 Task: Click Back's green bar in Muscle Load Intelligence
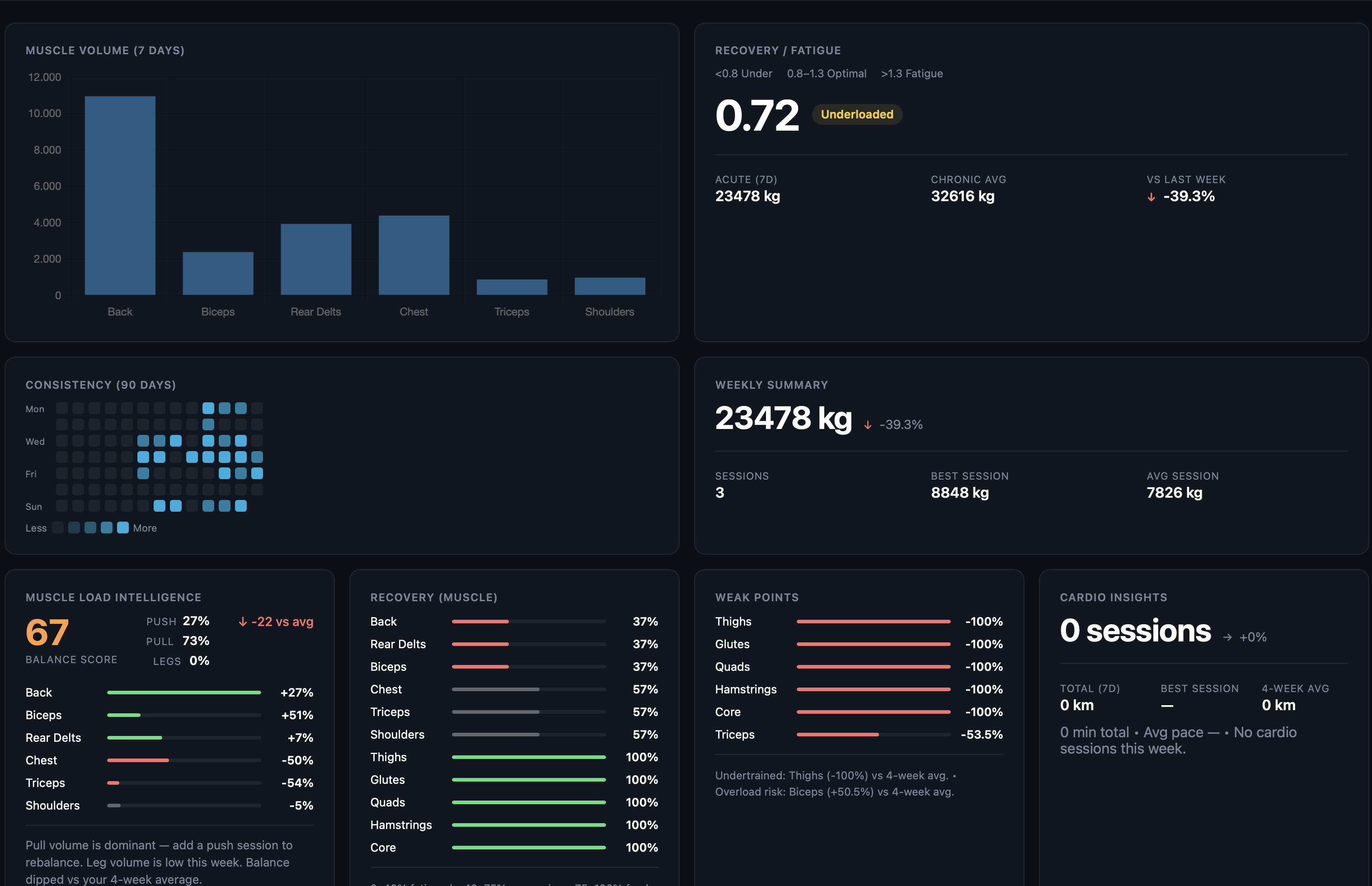184,693
